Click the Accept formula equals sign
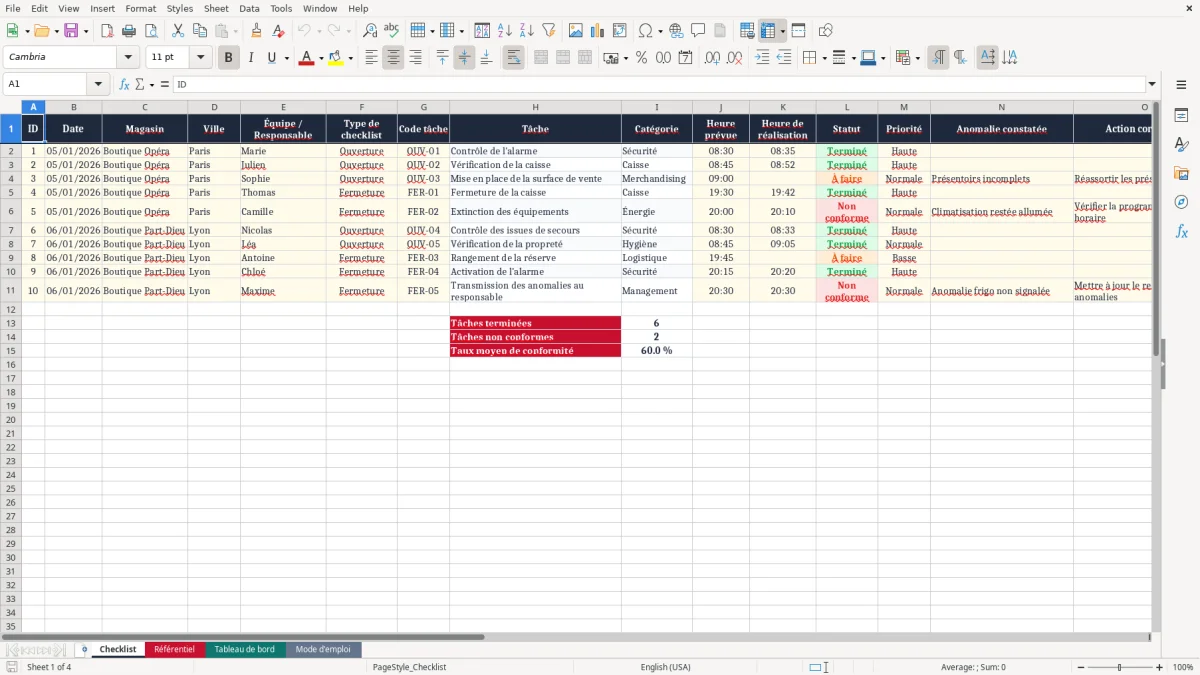Viewport: 1200px width, 675px height. pos(165,84)
